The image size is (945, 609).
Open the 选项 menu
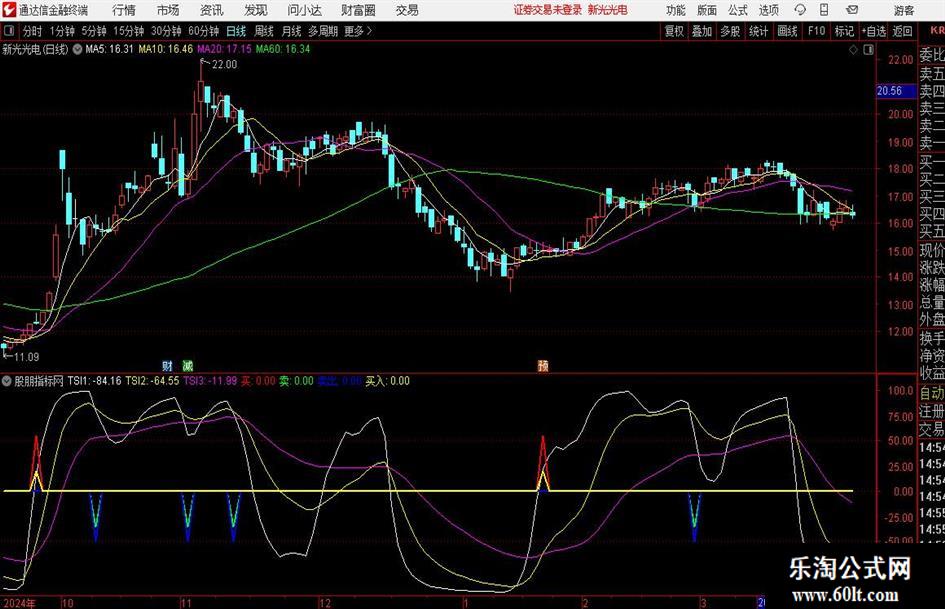tap(768, 10)
